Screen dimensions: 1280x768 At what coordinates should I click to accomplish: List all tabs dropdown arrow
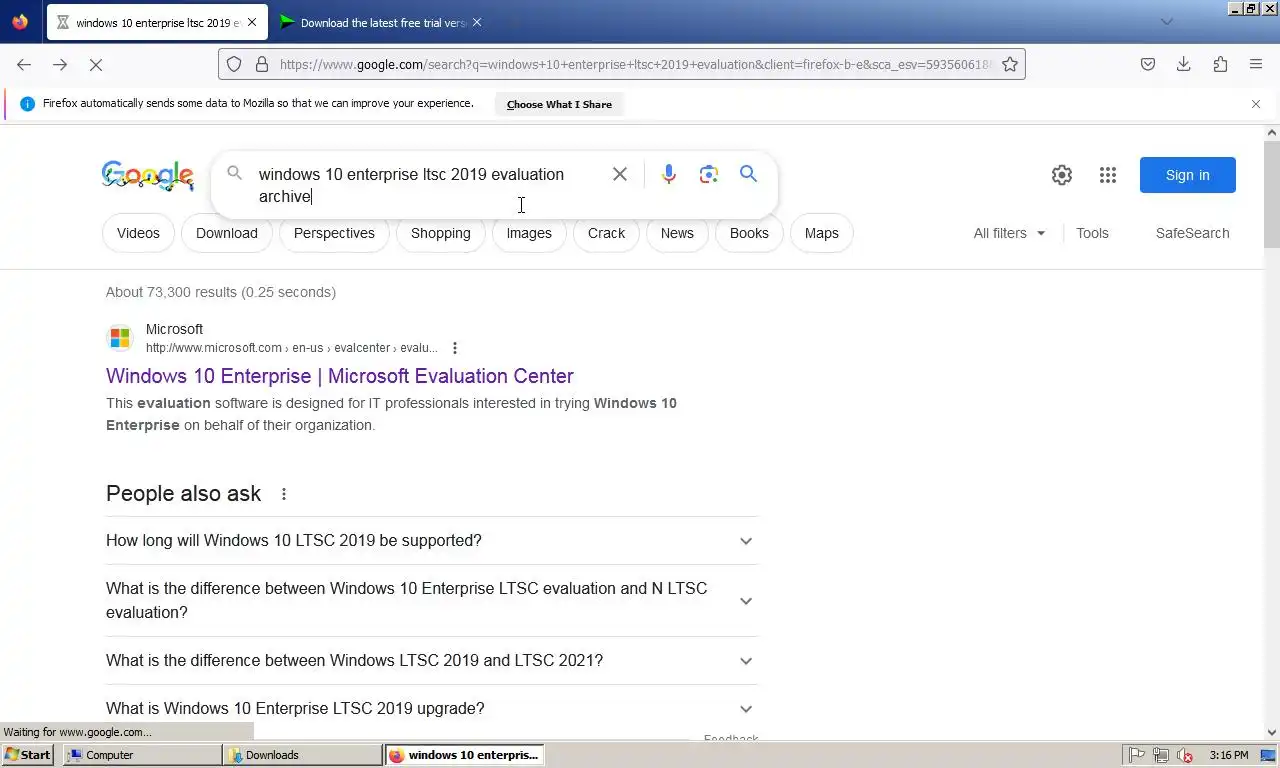point(1167,22)
